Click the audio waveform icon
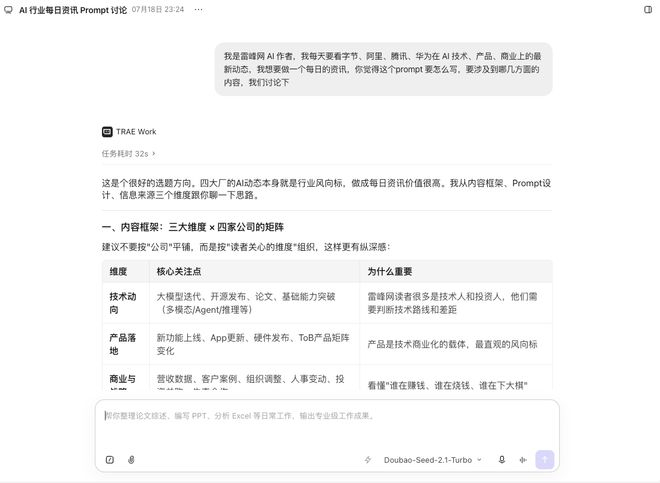The image size is (660, 483). tap(523, 460)
